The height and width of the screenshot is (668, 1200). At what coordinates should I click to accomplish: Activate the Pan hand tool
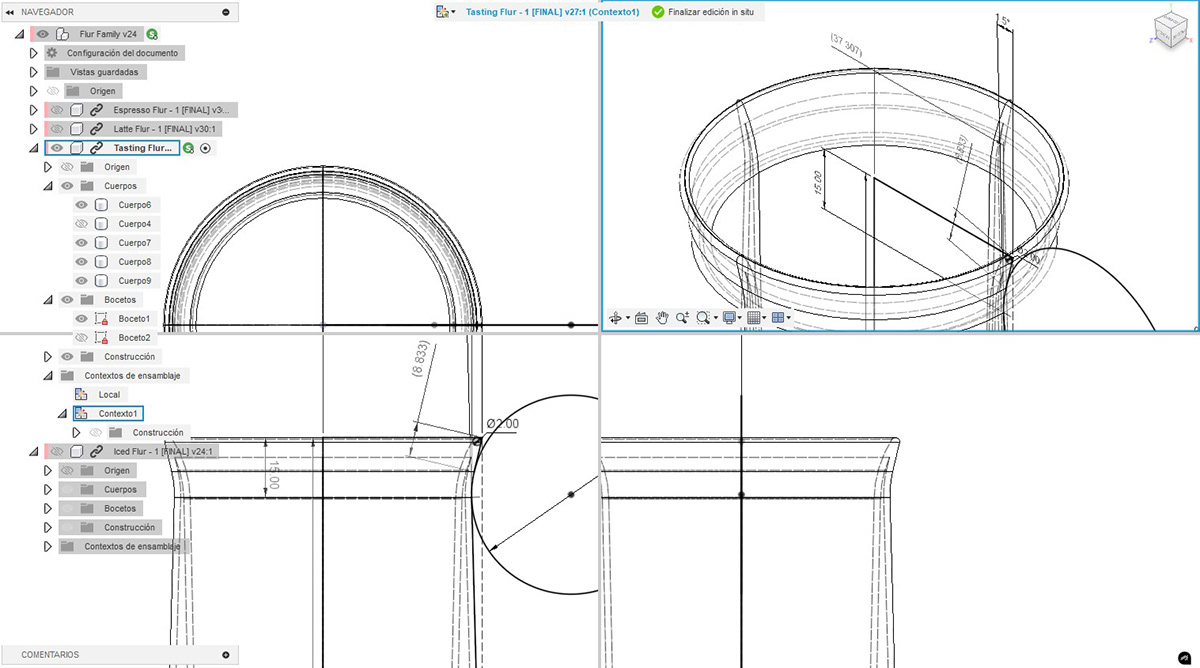coord(661,318)
